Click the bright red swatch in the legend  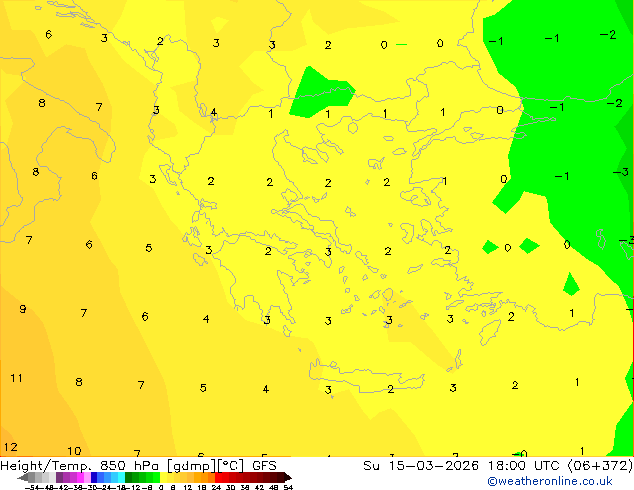[x=219, y=477]
